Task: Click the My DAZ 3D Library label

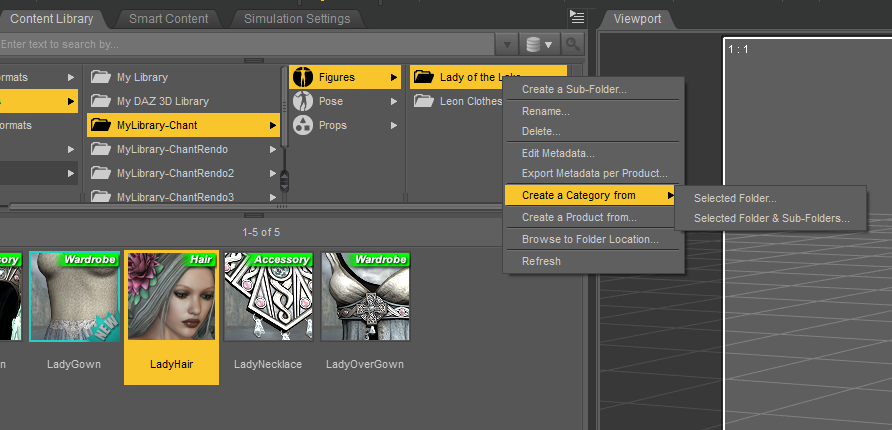Action: pos(163,101)
